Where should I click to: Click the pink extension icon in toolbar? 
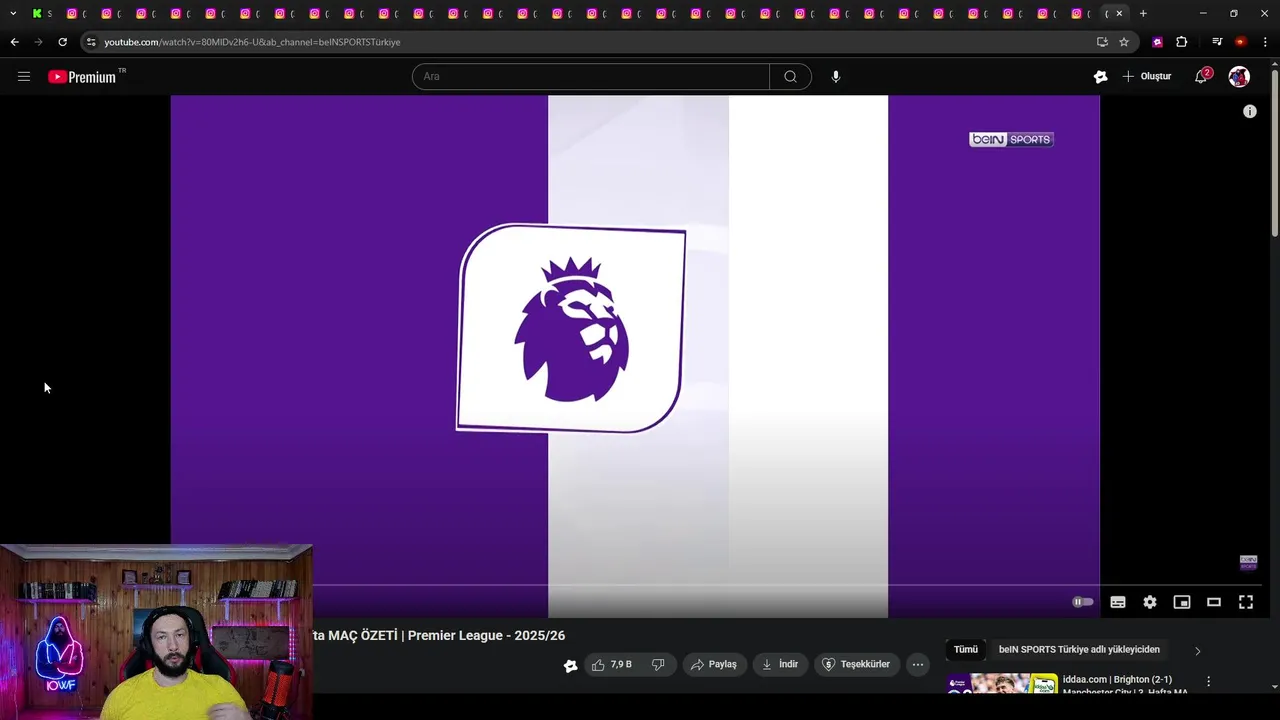1157,42
